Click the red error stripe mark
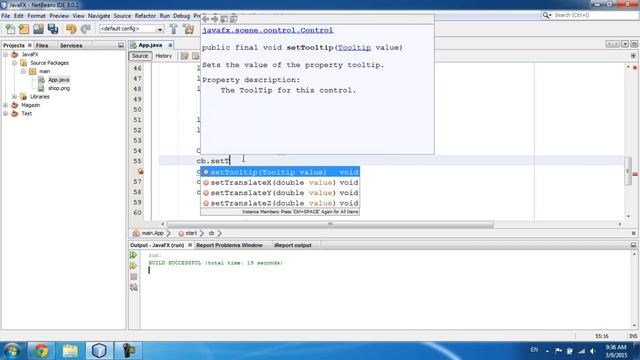This screenshot has height=360, width=640. (x=635, y=174)
